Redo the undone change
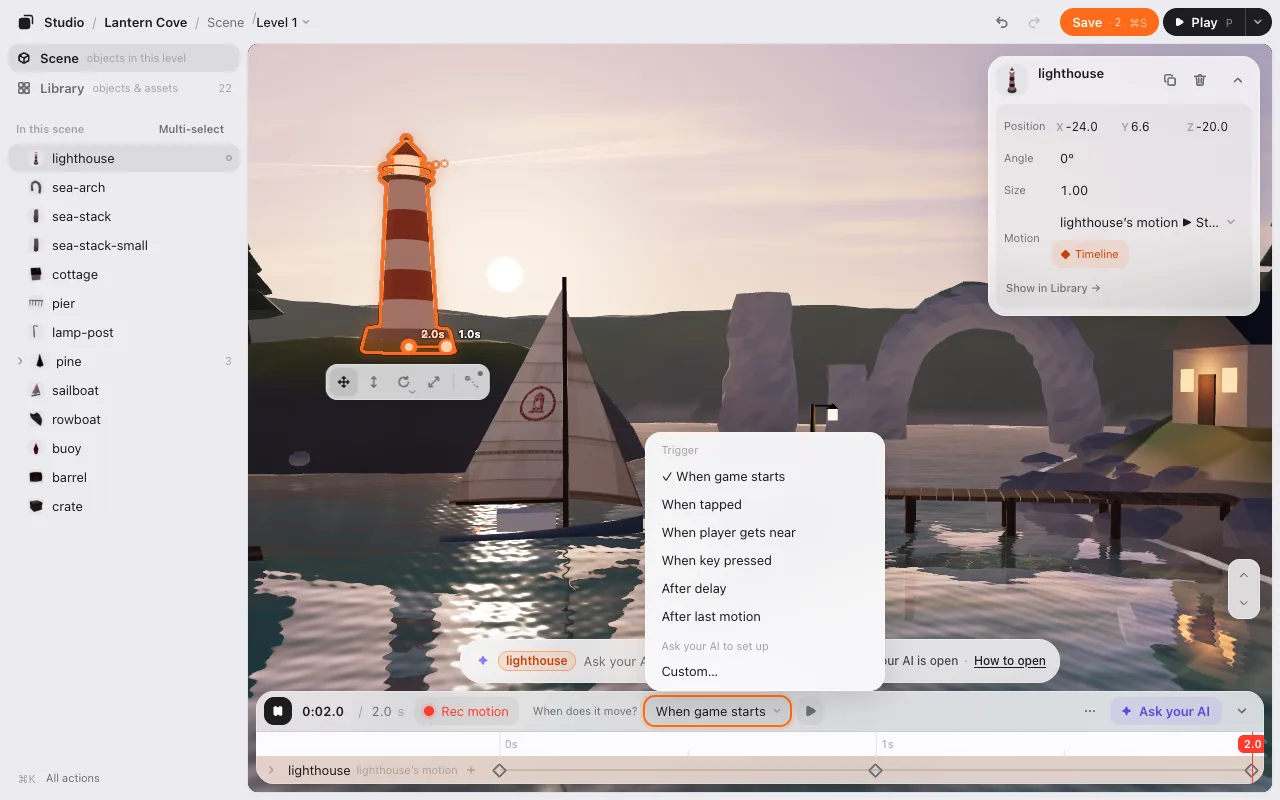The image size is (1280, 800). [x=1034, y=22]
